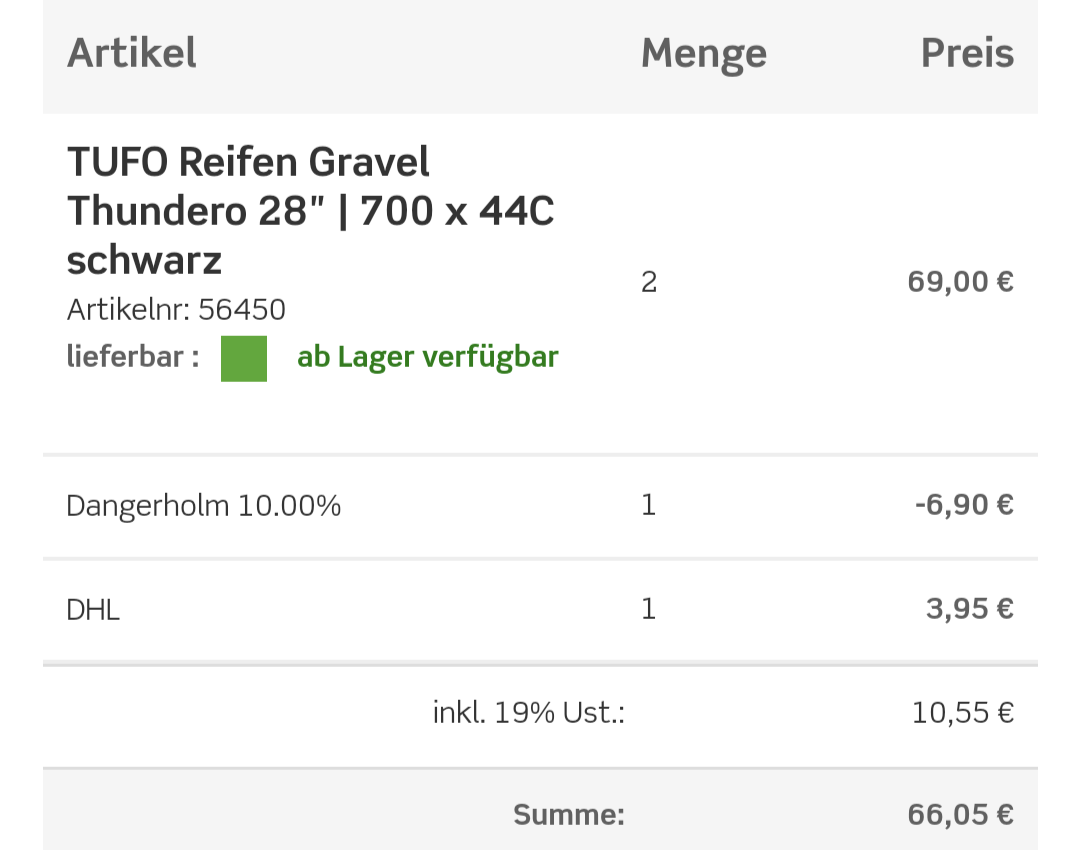1080x850 pixels.
Task: Click the 'Summe:' total label
Action: tap(568, 815)
